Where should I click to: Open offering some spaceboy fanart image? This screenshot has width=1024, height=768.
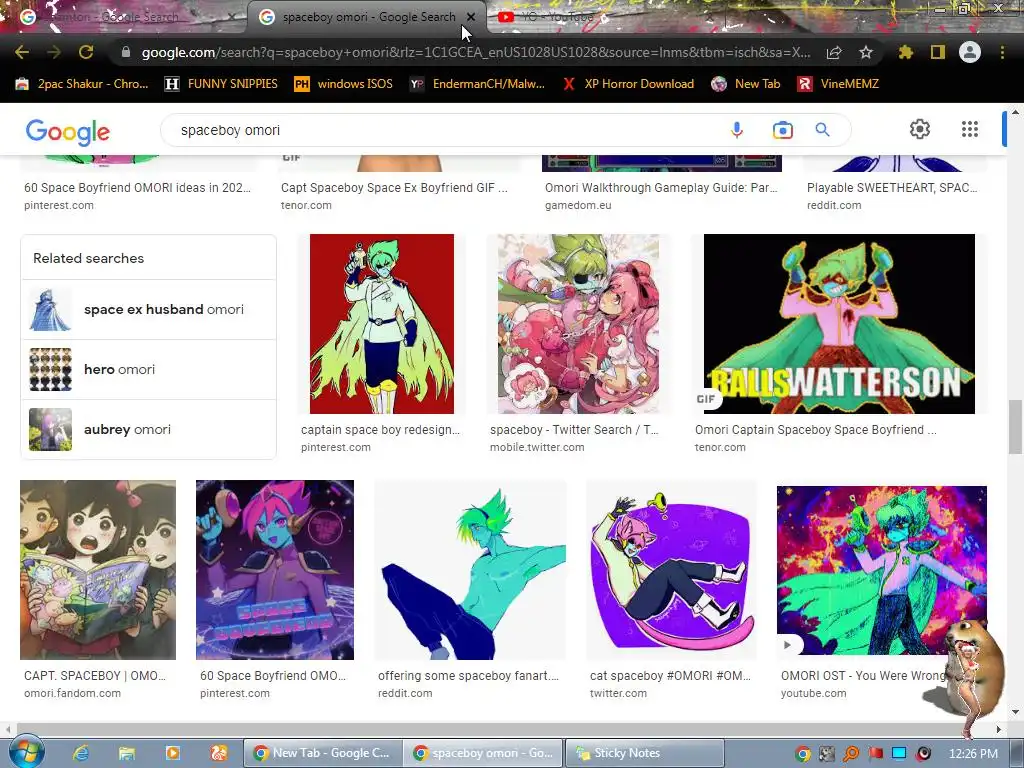coord(470,569)
